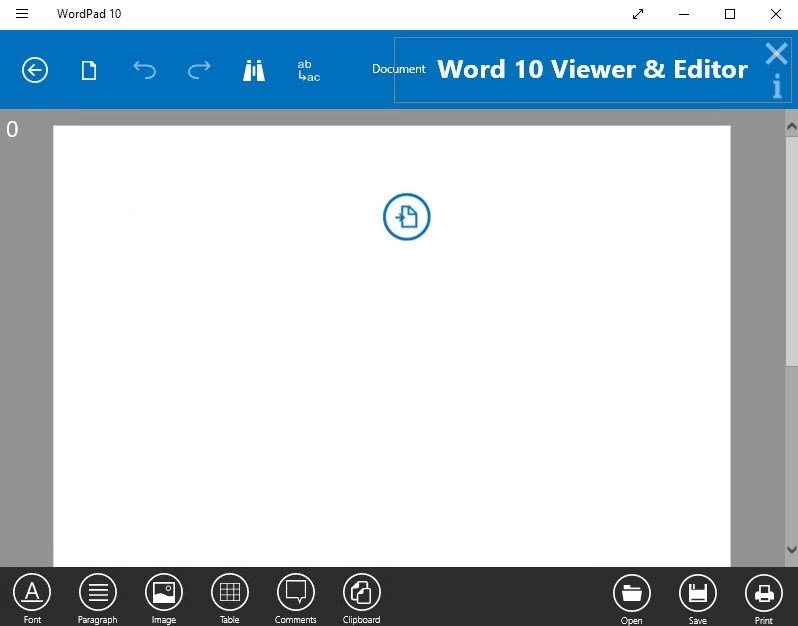Click the Document label

pyautogui.click(x=398, y=69)
